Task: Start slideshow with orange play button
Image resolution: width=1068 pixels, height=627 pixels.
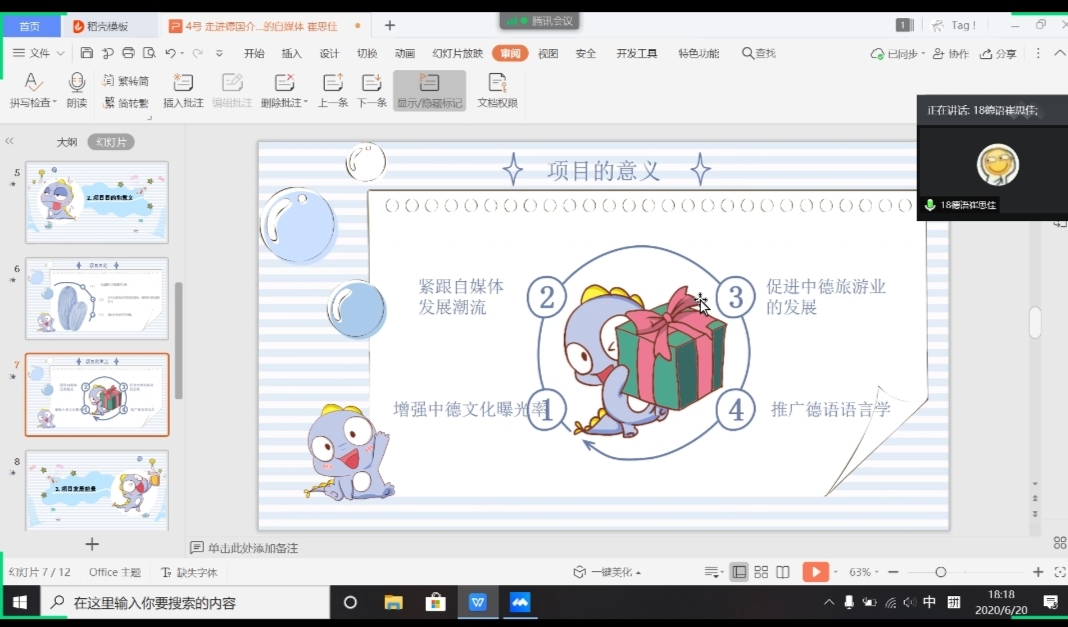Action: pyautogui.click(x=815, y=572)
